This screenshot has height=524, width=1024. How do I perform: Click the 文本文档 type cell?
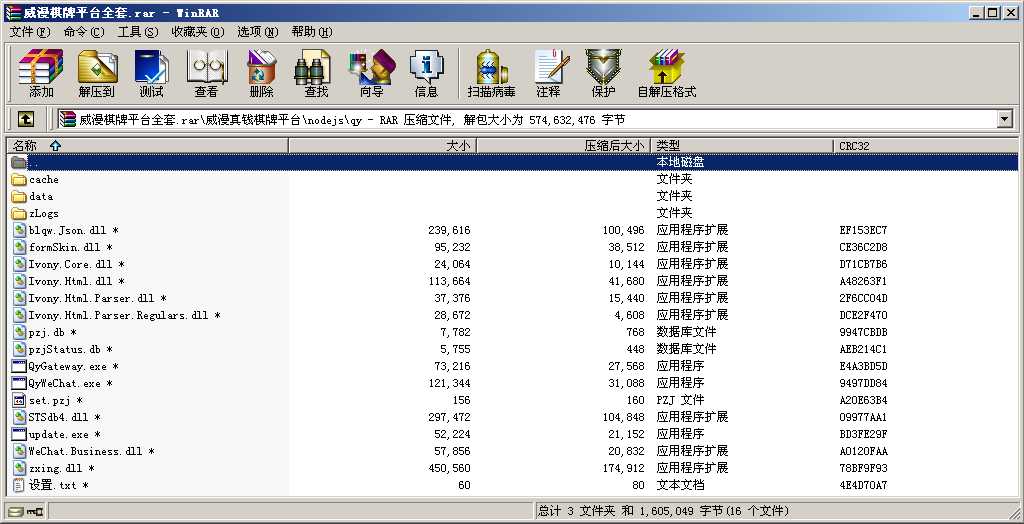click(x=680, y=485)
